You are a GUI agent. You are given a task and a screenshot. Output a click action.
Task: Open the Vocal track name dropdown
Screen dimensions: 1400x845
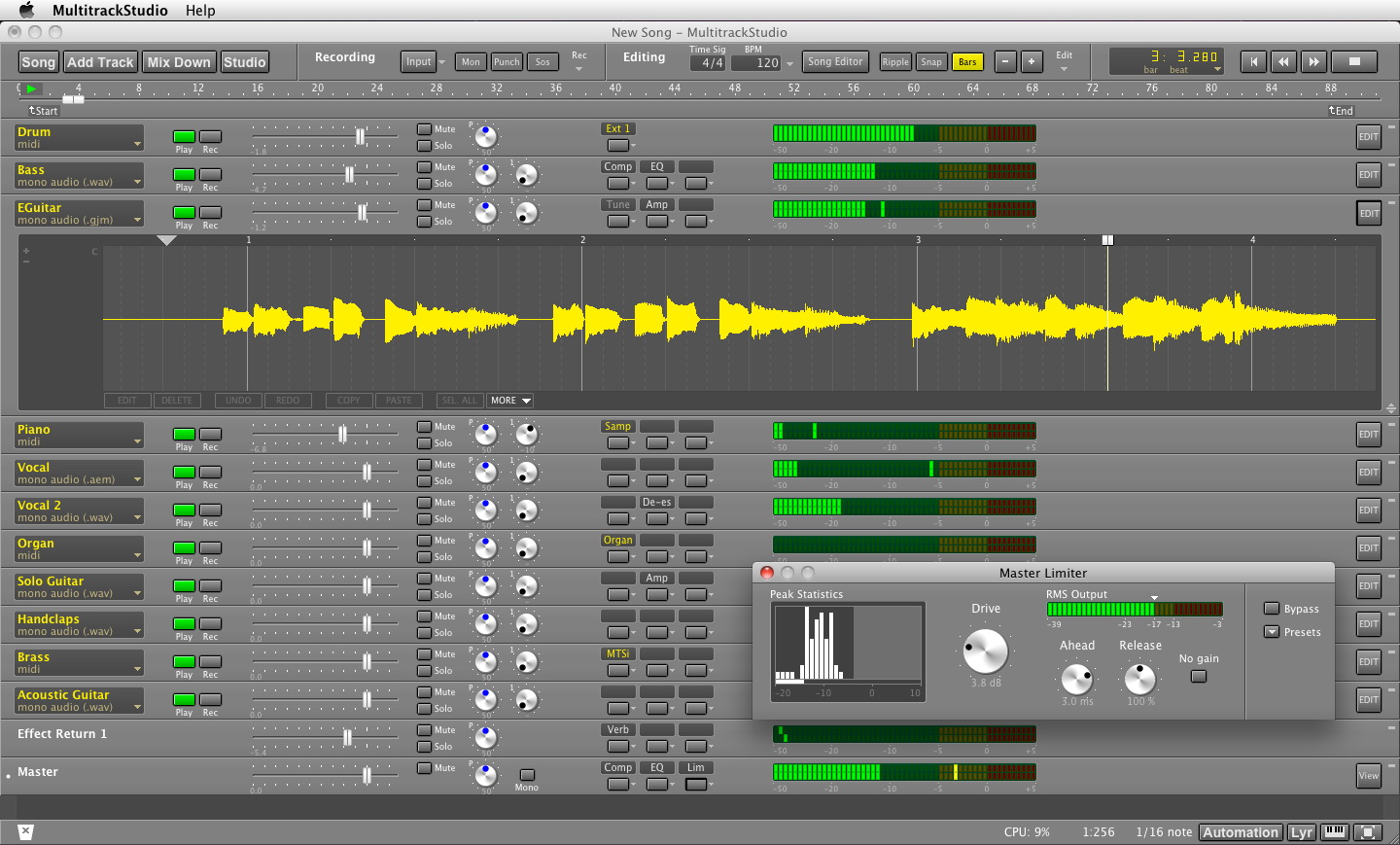pos(137,479)
